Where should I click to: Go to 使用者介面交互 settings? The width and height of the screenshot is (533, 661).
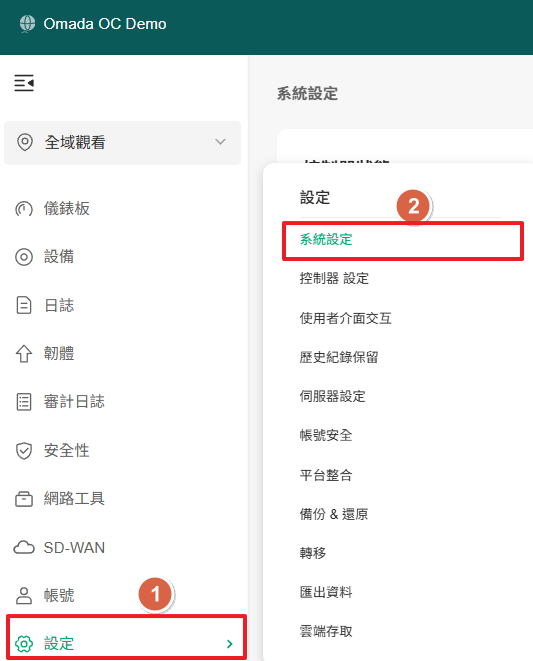(345, 318)
